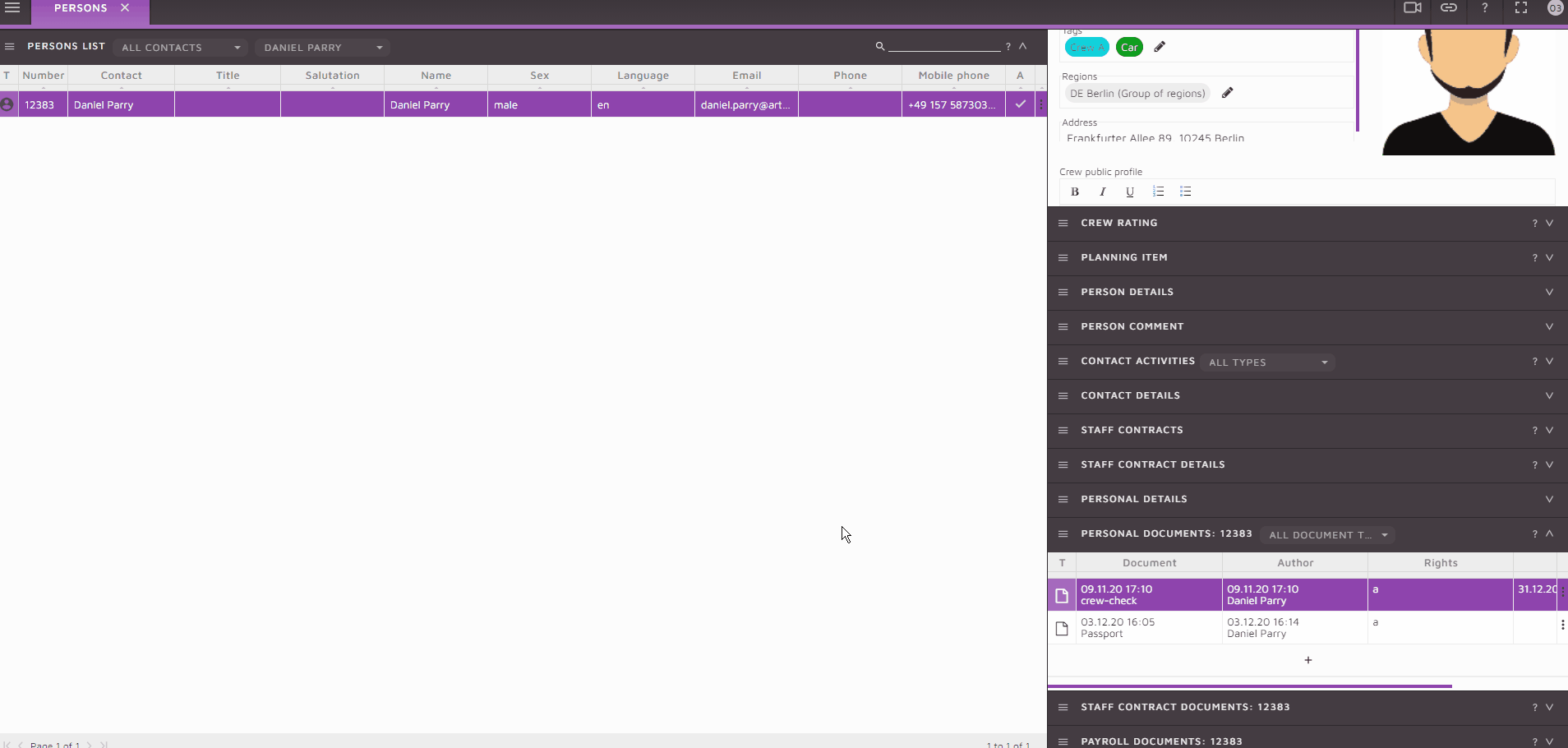This screenshot has height=748, width=1568.
Task: Sort by the Contact column header
Action: tap(122, 76)
